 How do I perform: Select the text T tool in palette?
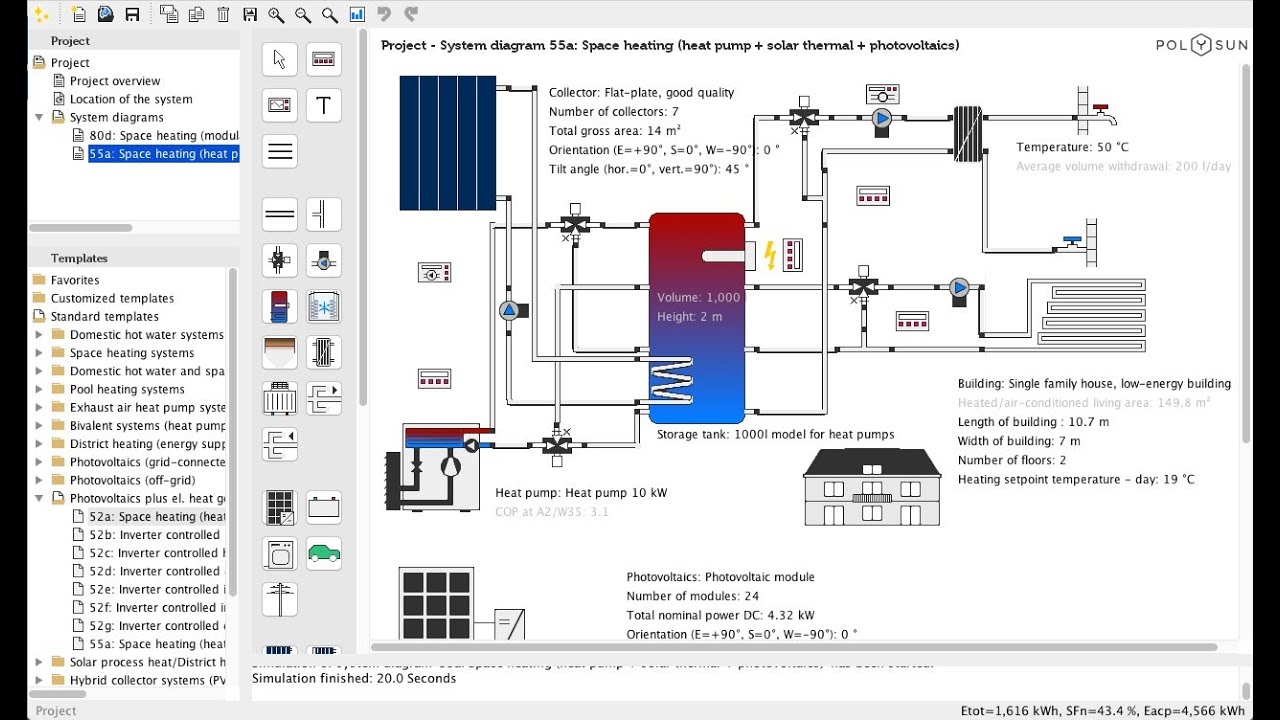point(323,105)
